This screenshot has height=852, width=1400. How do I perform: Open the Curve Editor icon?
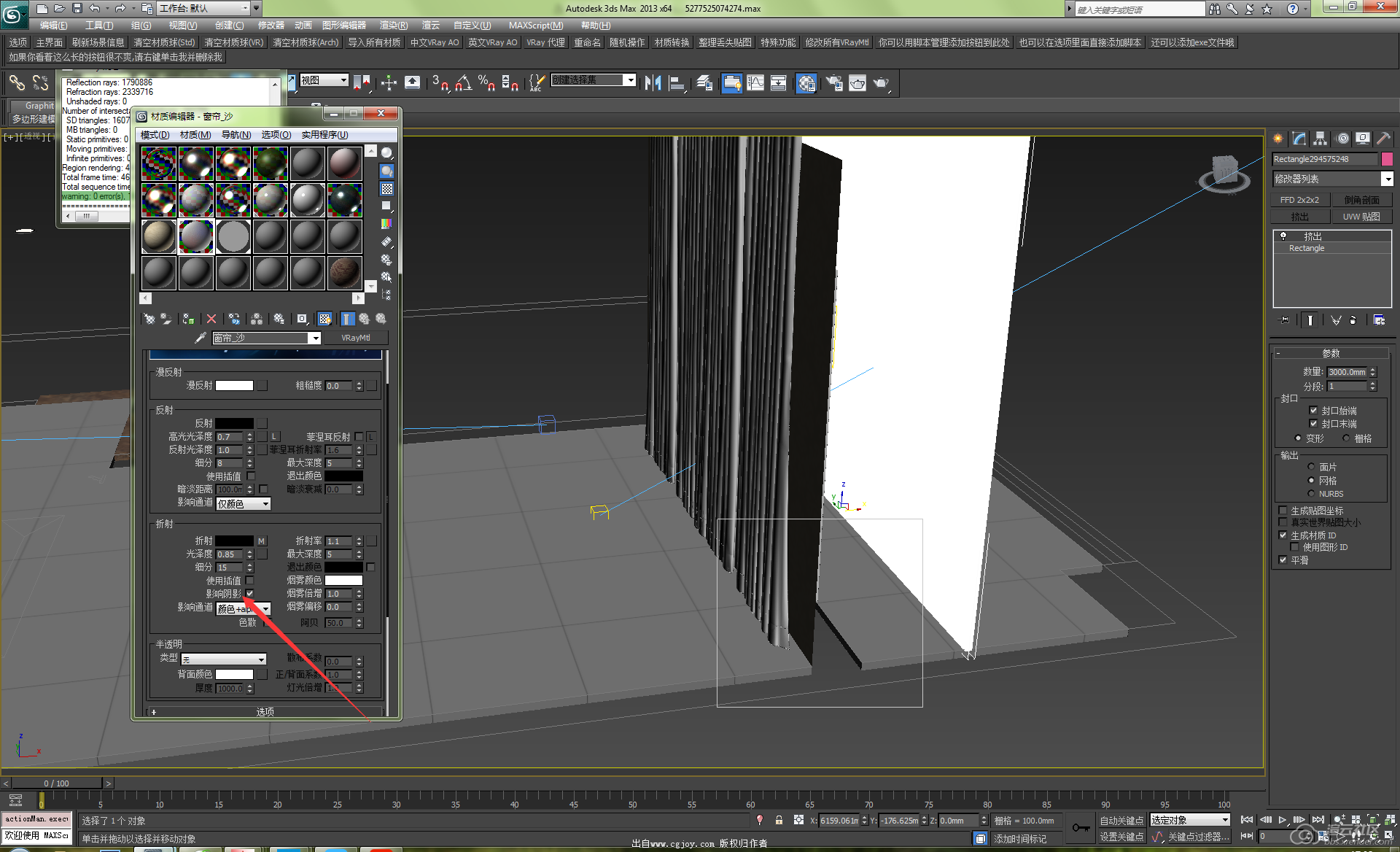[755, 83]
